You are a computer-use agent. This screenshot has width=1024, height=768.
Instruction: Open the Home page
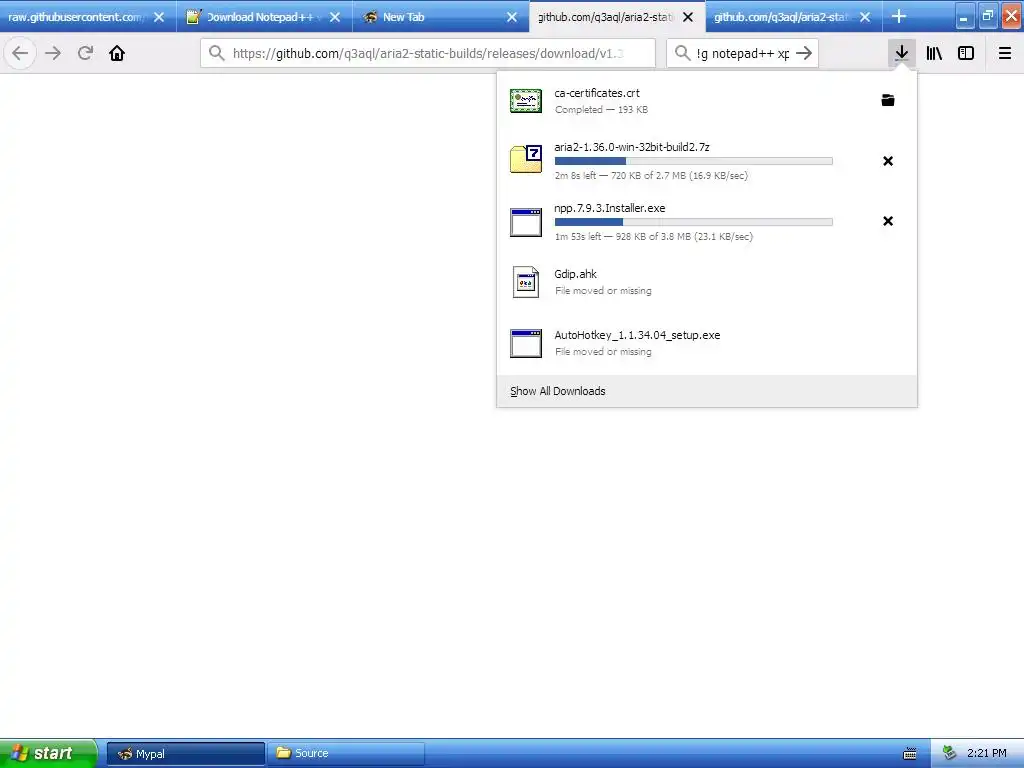coord(117,53)
